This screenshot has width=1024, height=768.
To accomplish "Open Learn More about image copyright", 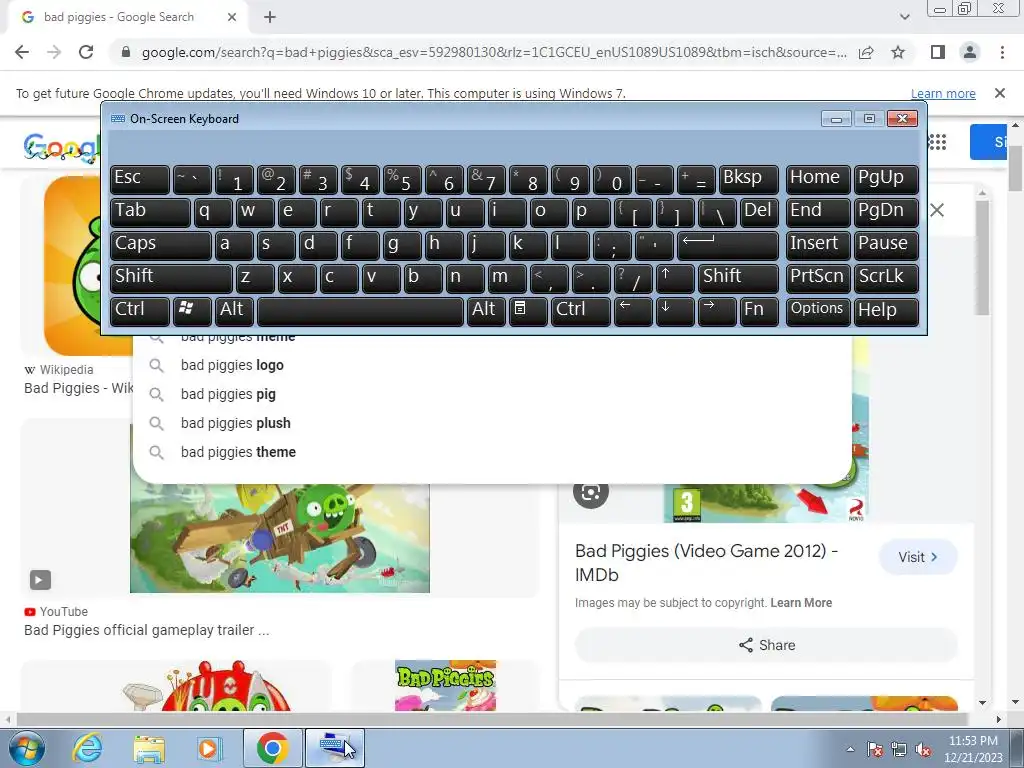I will (801, 603).
